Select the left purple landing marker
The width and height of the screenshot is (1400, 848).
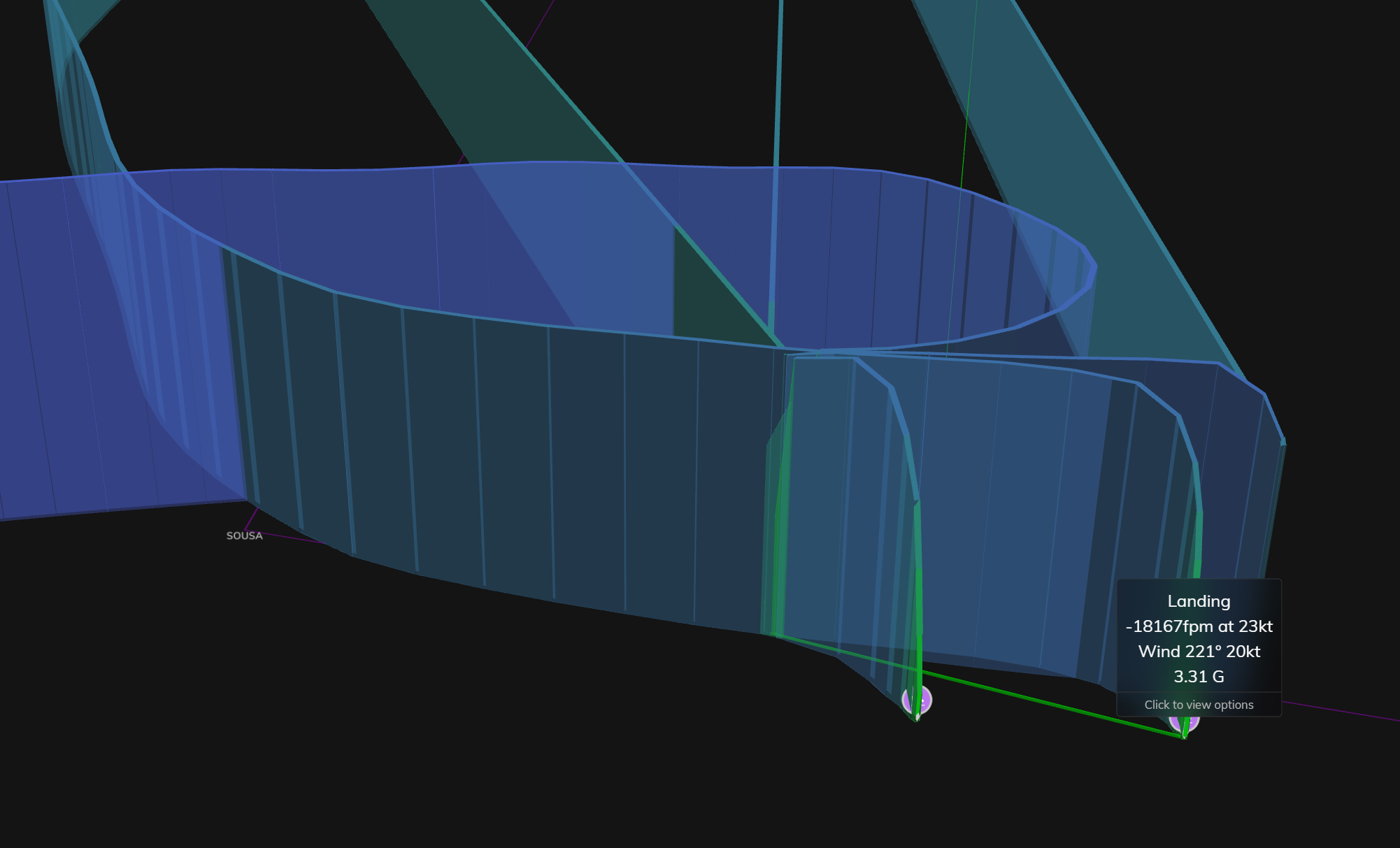coord(924,698)
